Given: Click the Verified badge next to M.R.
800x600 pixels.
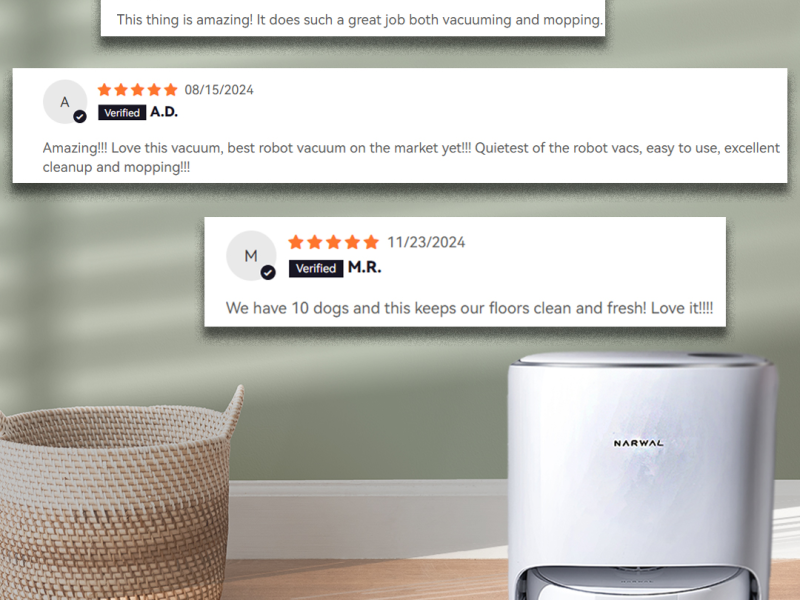Looking at the screenshot, I should coord(316,268).
